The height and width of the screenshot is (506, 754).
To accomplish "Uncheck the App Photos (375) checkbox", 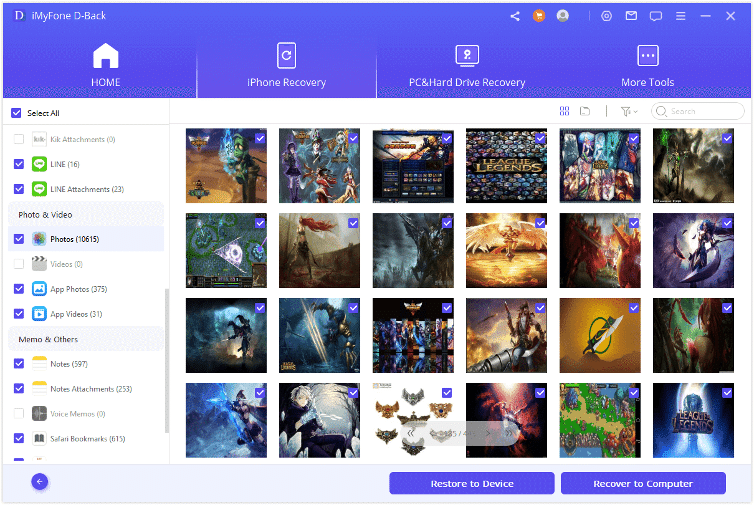I will tap(19, 289).
